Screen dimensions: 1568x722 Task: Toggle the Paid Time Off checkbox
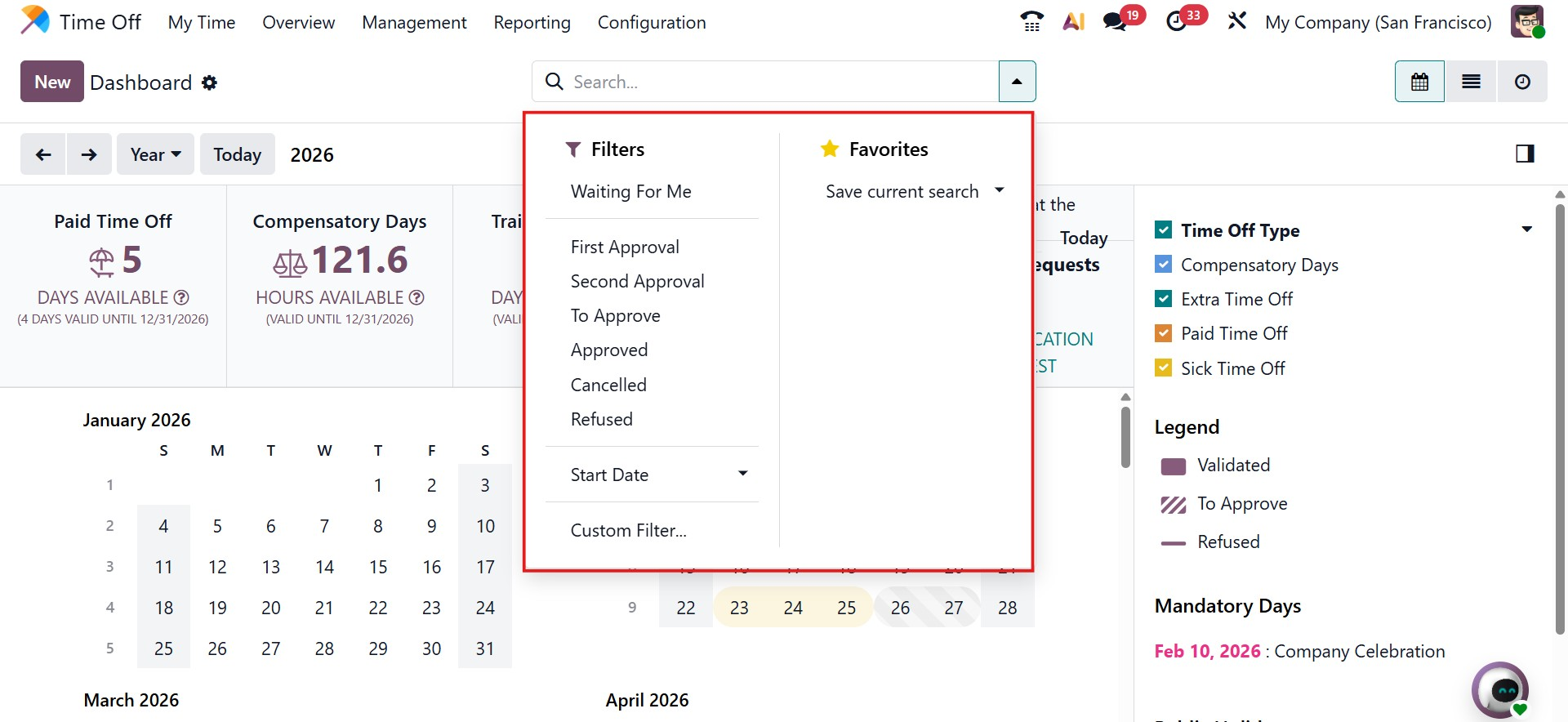click(x=1164, y=333)
